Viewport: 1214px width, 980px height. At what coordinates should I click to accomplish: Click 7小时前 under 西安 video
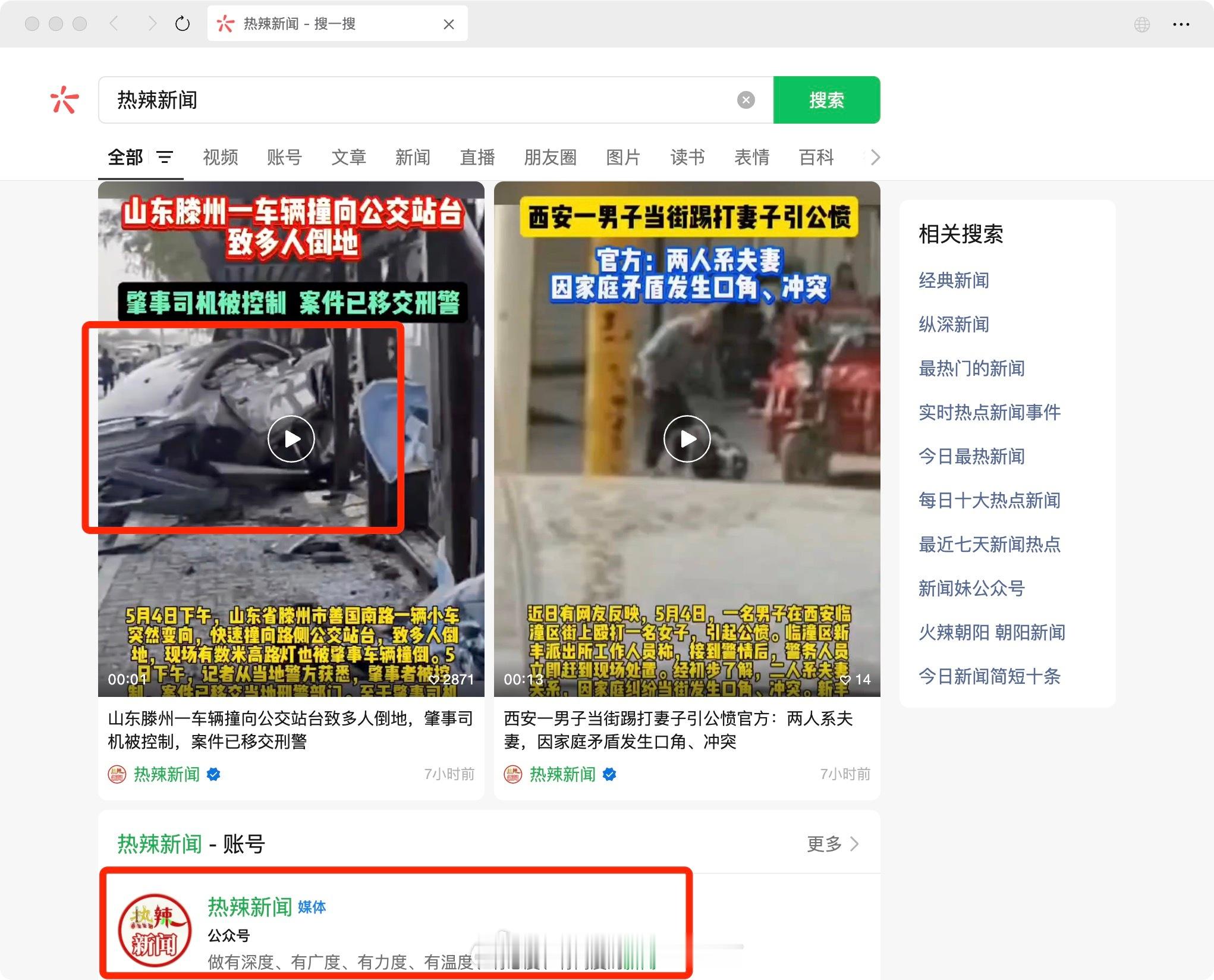click(845, 774)
